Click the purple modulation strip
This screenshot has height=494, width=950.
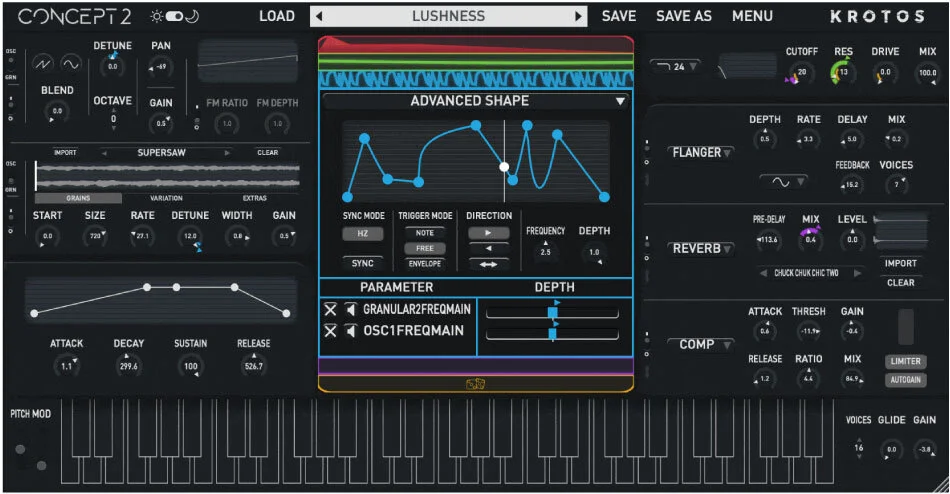tap(476, 365)
